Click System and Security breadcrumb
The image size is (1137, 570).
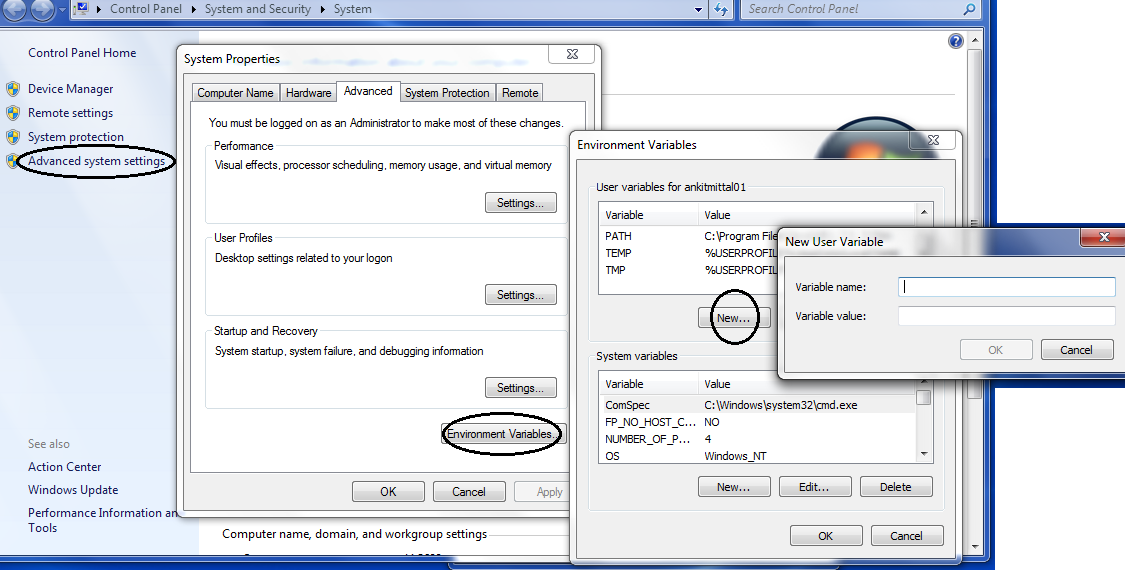(x=257, y=9)
